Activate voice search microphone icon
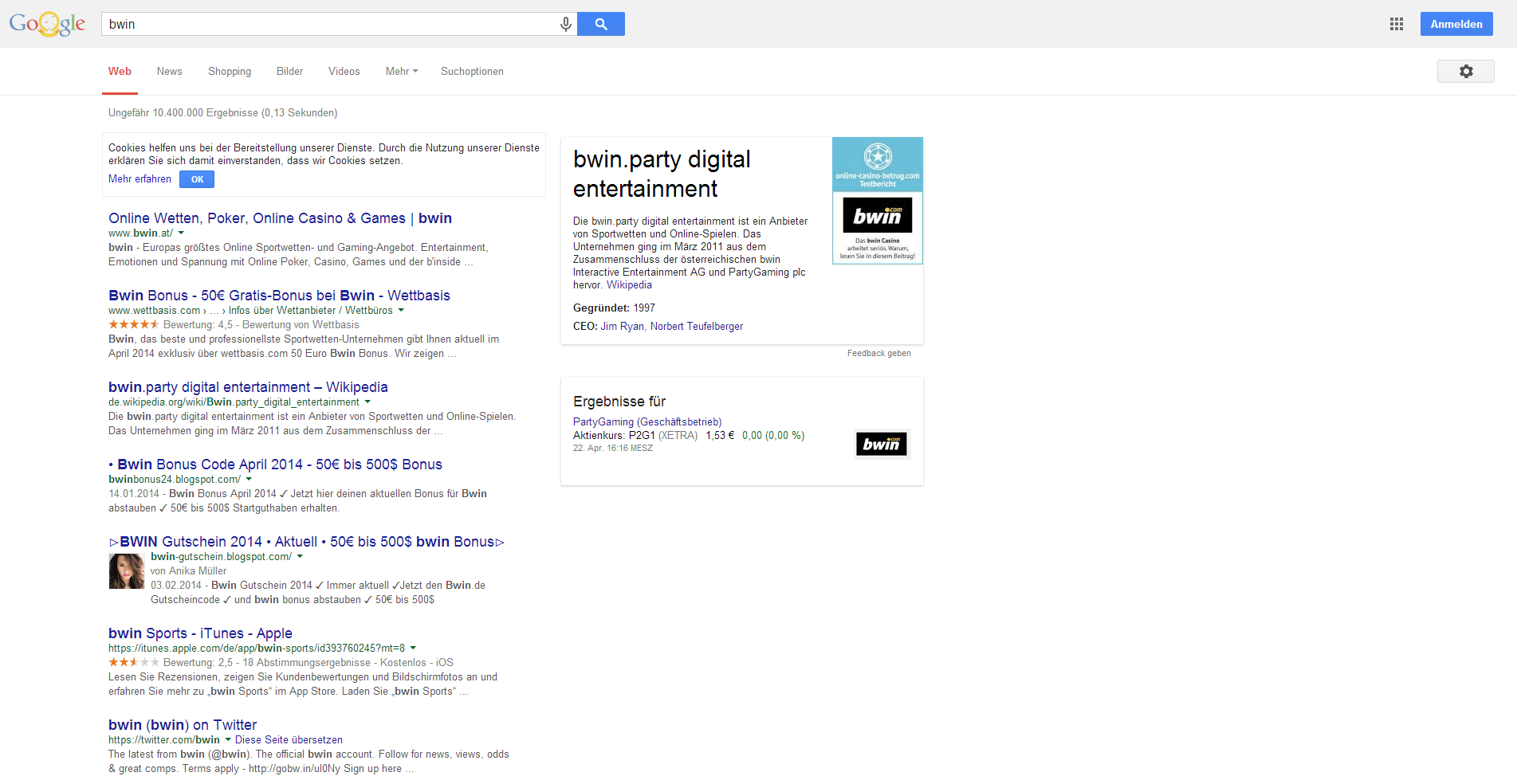The image size is (1517, 784). click(x=565, y=24)
